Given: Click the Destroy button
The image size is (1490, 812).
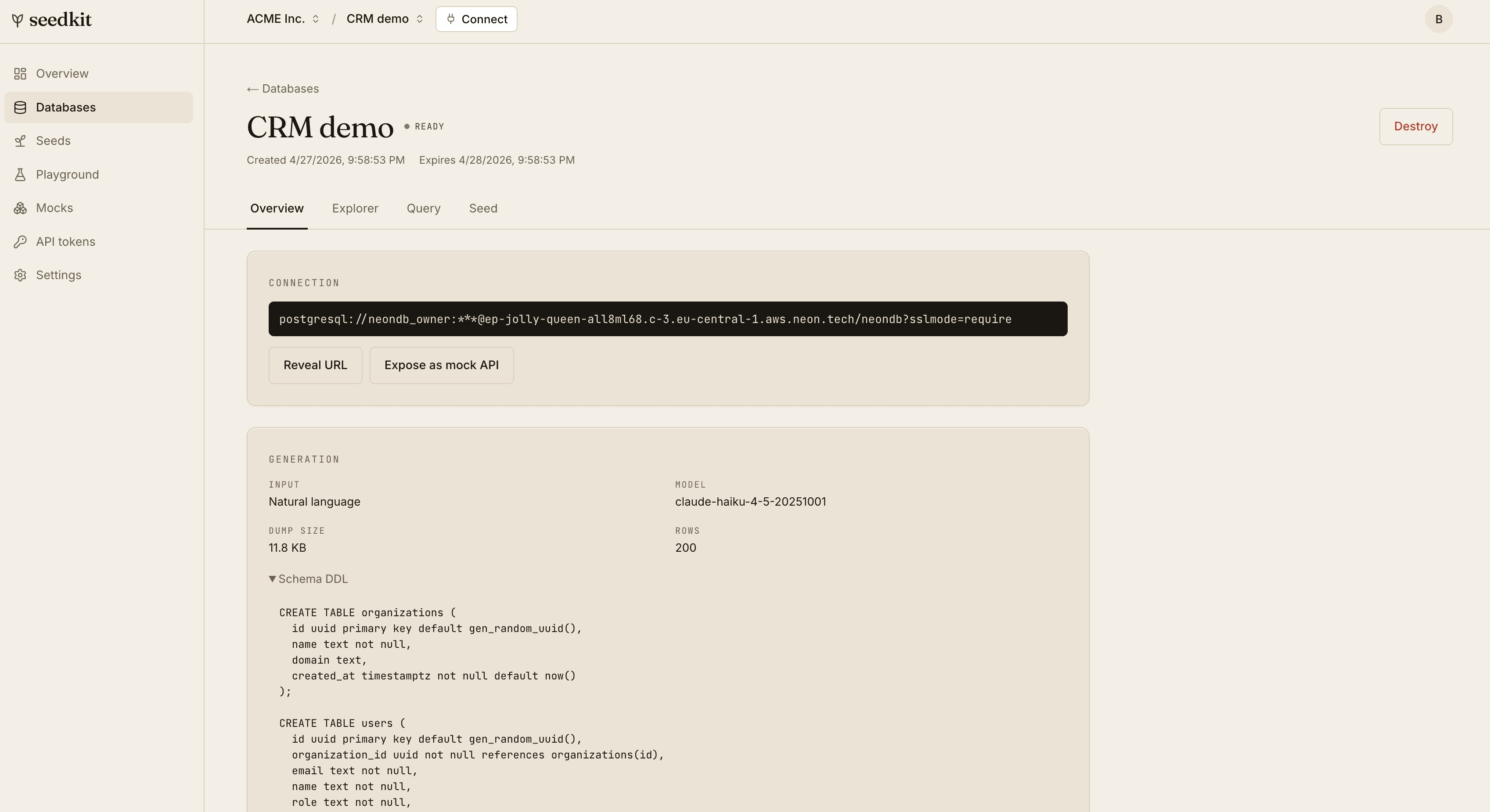Looking at the screenshot, I should [x=1415, y=126].
